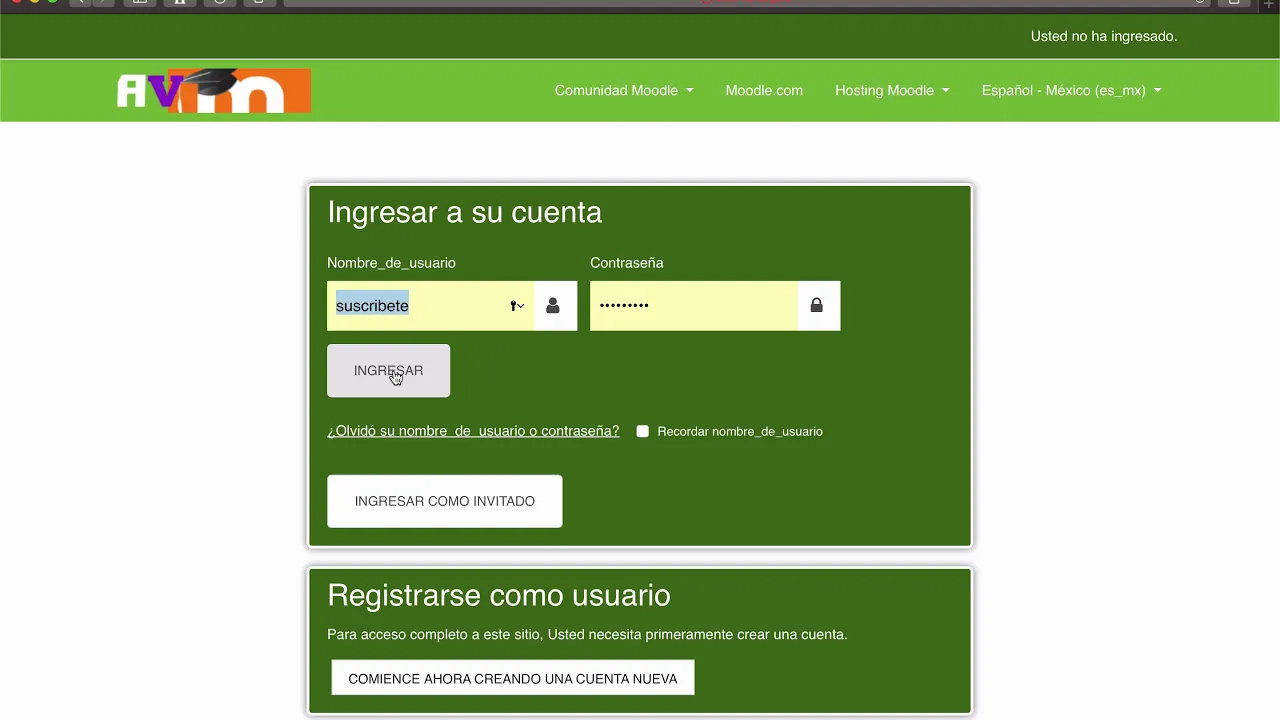Expand the Hosting Moodle menu
Screen dimensions: 1280x720
(x=892, y=90)
